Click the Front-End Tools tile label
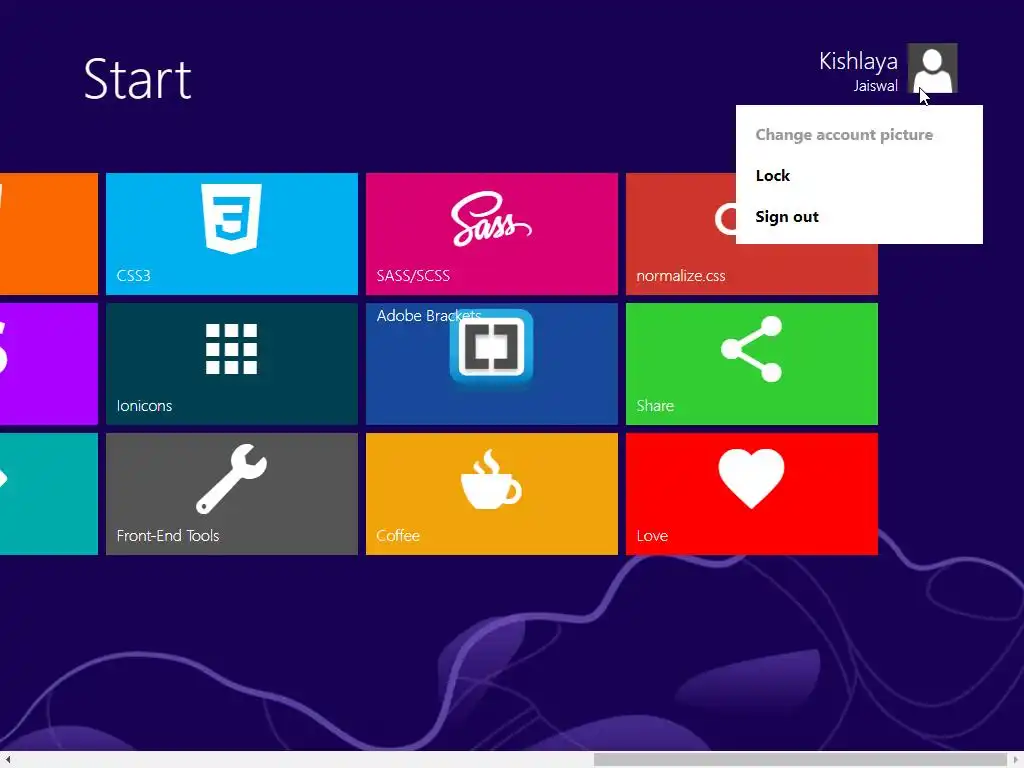This screenshot has height=768, width=1024. click(x=168, y=536)
